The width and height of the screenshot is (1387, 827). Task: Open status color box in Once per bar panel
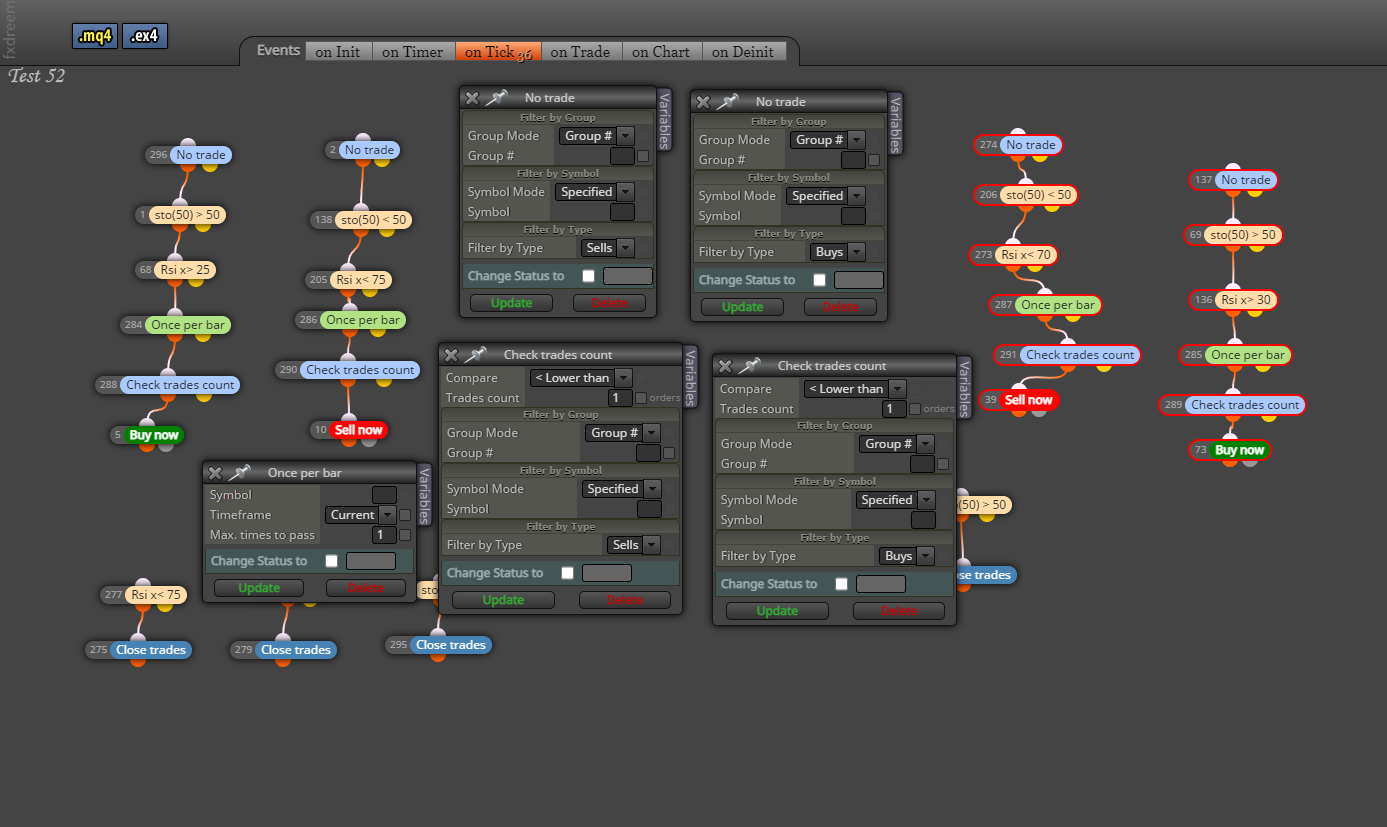tap(371, 561)
